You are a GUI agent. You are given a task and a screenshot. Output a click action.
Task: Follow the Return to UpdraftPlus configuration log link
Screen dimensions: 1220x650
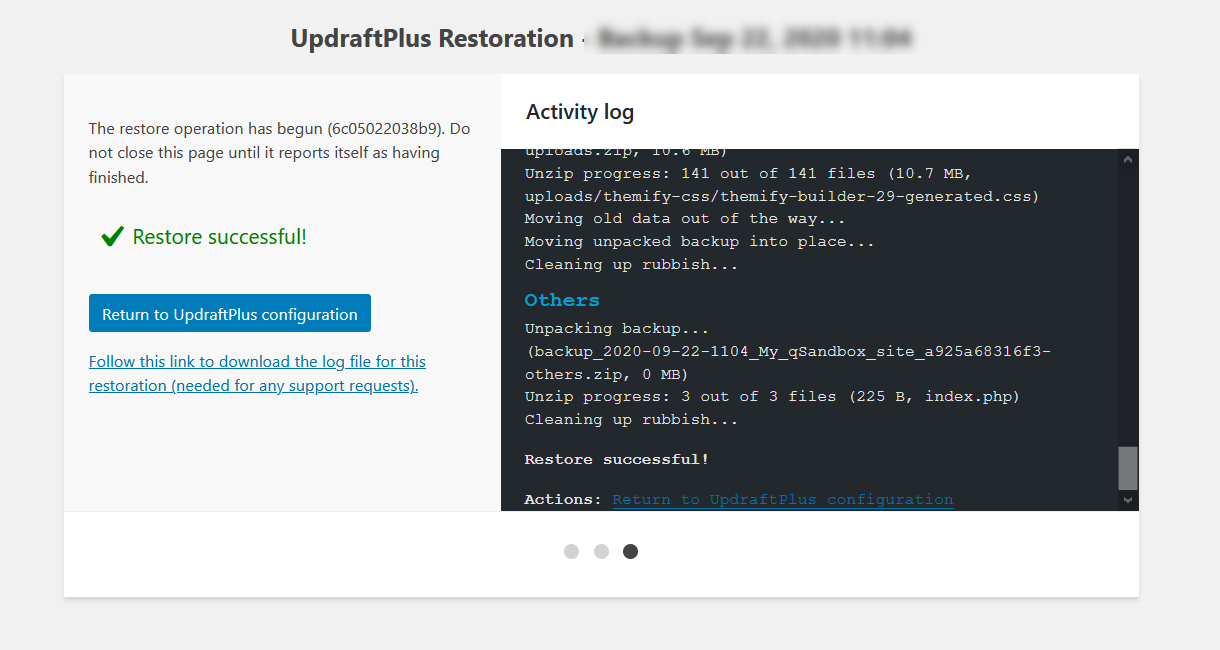[783, 499]
